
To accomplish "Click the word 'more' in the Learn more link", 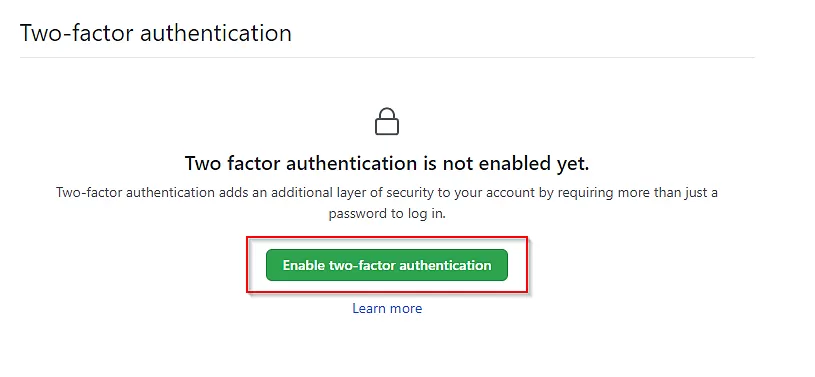I will 406,308.
